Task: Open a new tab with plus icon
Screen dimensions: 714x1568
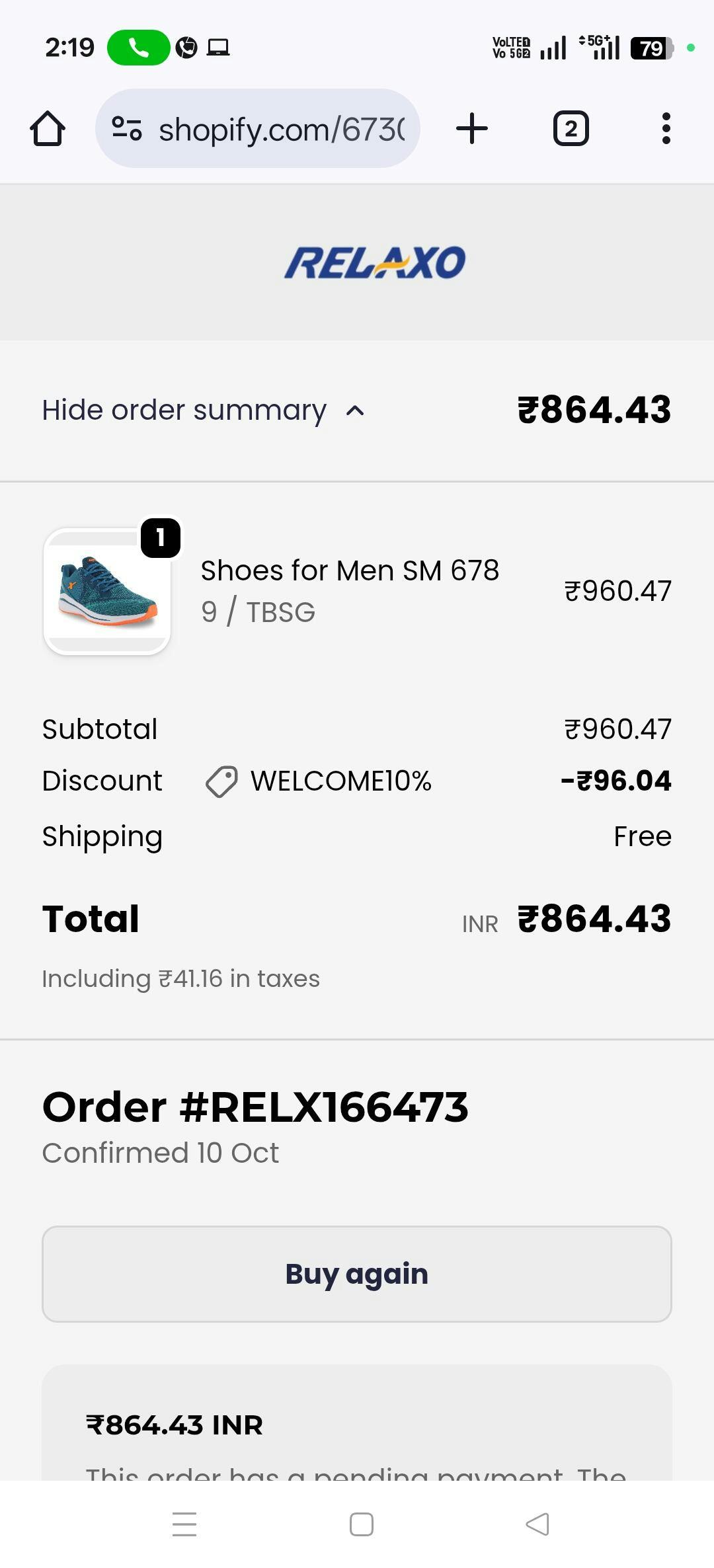Action: tap(472, 128)
